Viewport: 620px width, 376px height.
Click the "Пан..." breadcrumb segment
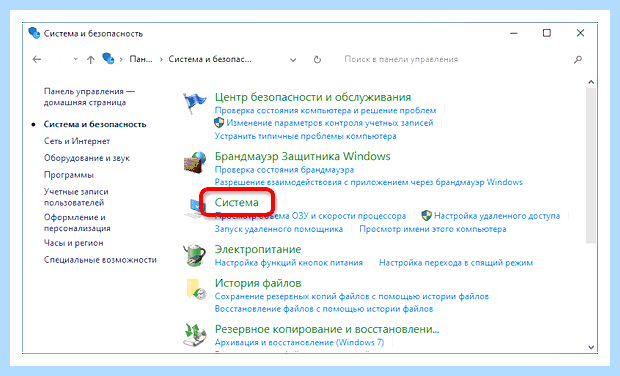pyautogui.click(x=141, y=59)
